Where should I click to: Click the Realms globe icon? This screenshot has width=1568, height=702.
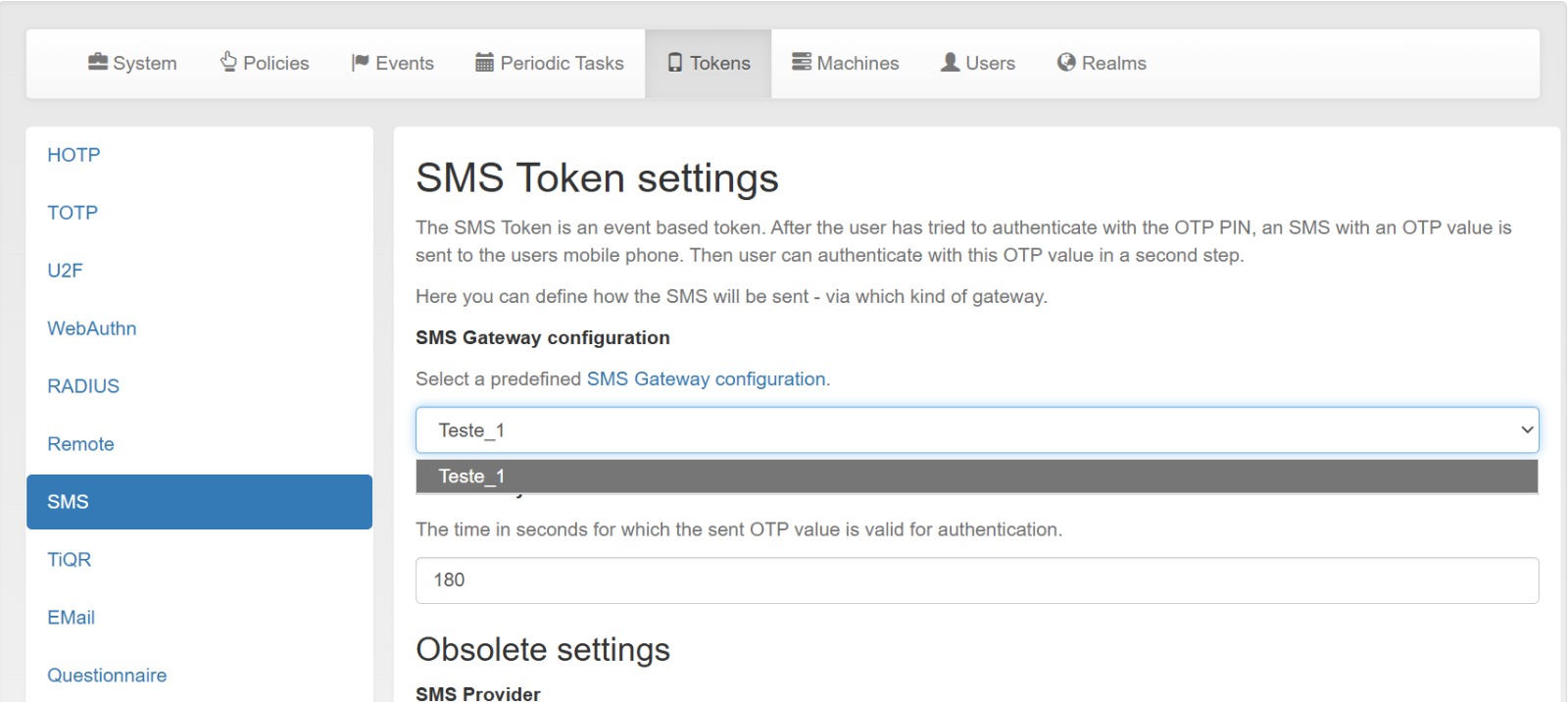click(1066, 62)
